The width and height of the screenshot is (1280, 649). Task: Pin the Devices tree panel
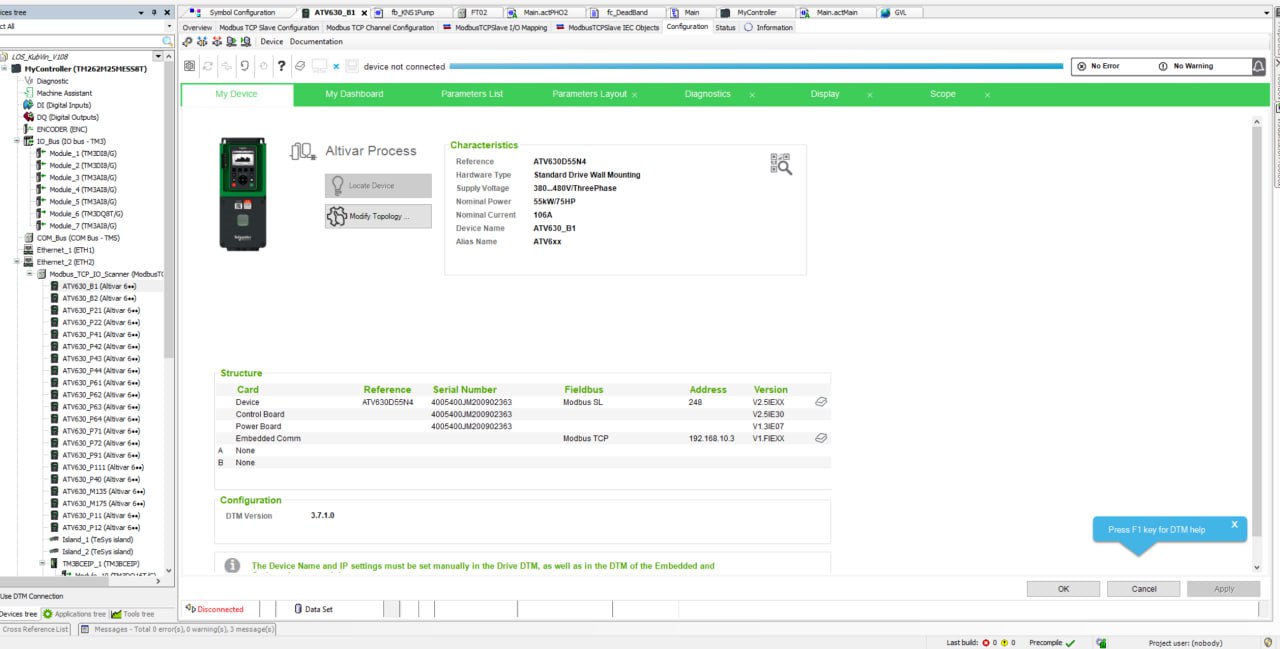(154, 11)
